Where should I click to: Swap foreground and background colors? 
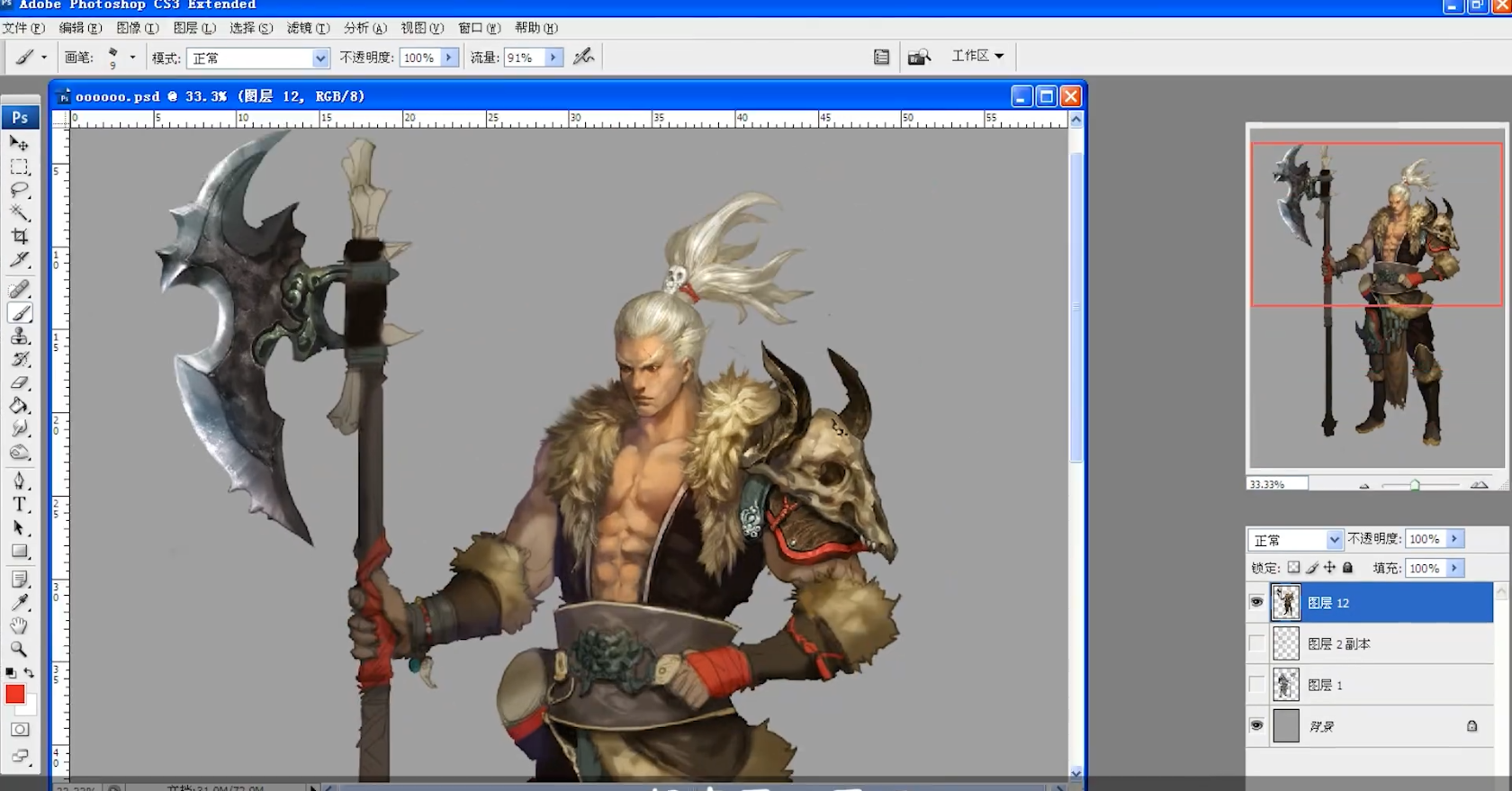[x=29, y=672]
